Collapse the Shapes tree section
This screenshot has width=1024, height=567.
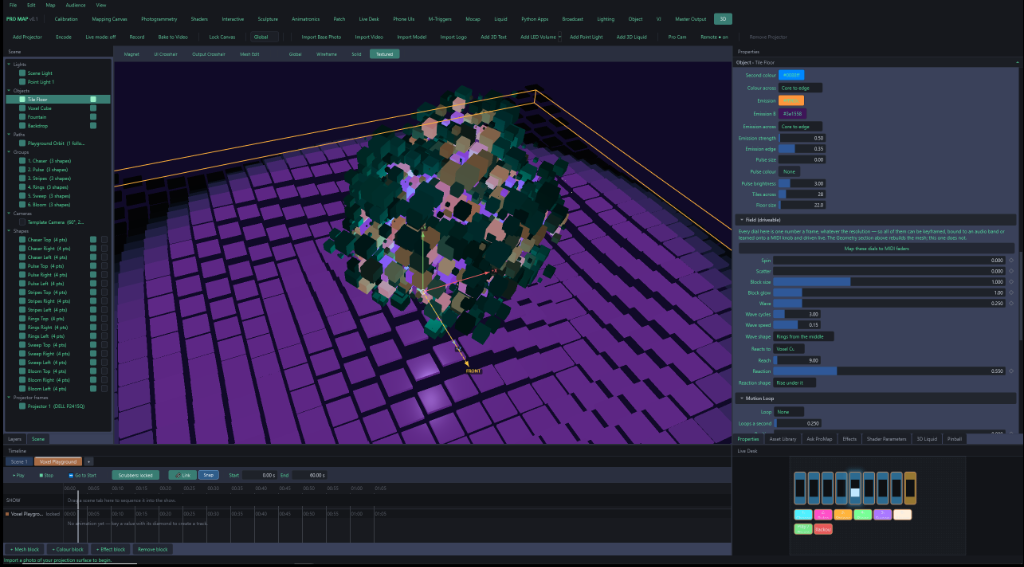tap(9, 231)
